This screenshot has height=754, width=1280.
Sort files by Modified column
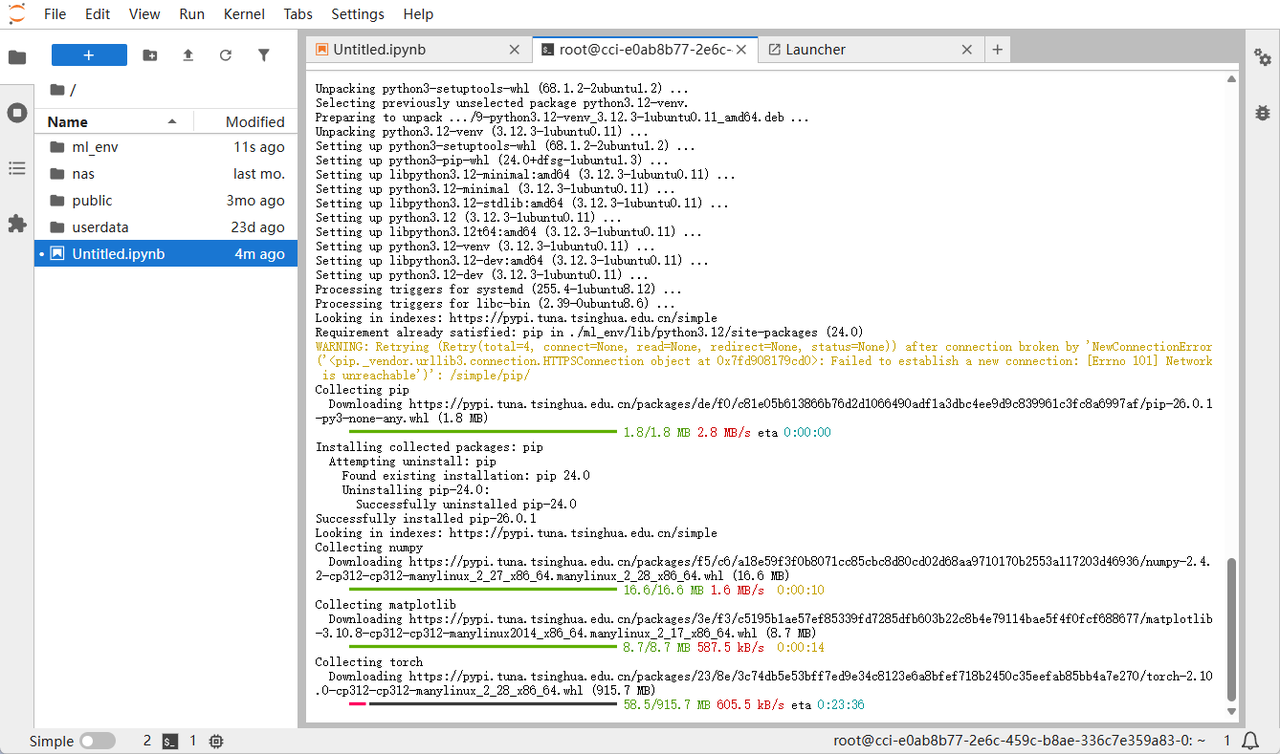(x=244, y=122)
